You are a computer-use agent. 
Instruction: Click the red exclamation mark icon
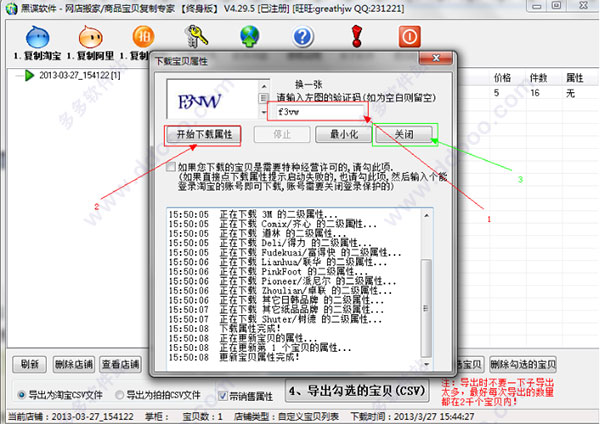coord(357,36)
